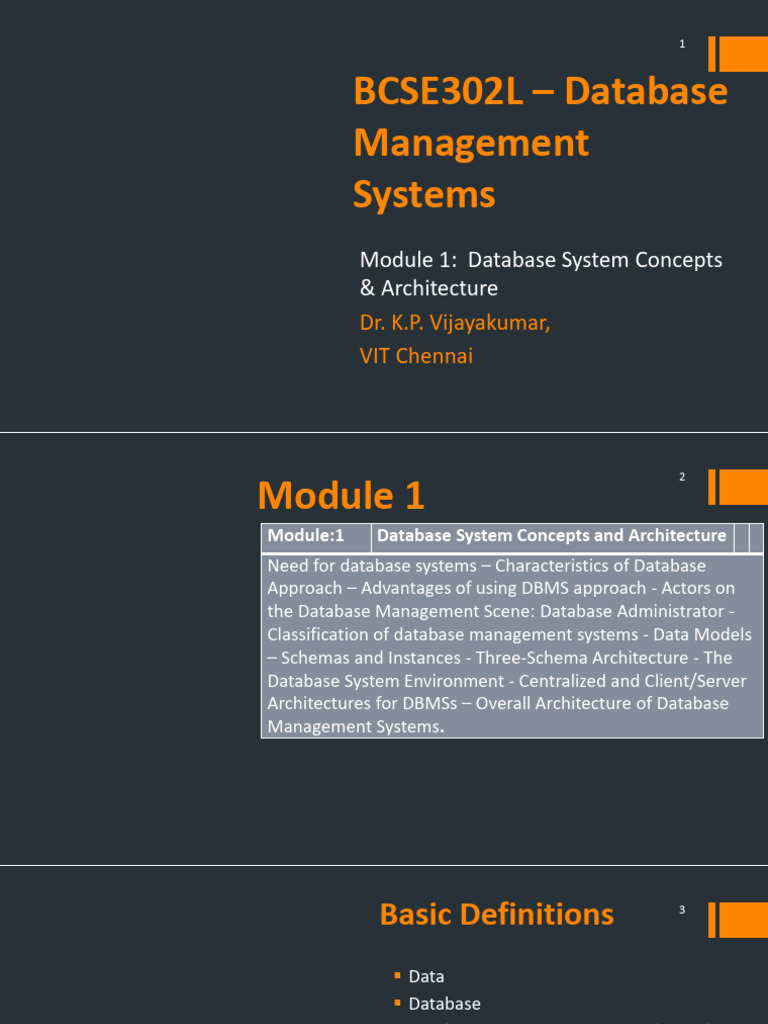Select Database System Concepts and Architecture header cell

pyautogui.click(x=552, y=537)
